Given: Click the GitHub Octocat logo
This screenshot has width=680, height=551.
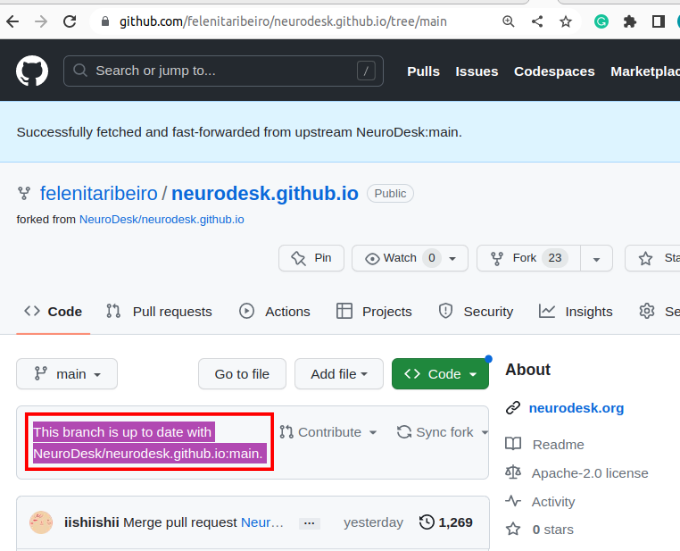Looking at the screenshot, I should coord(32,71).
